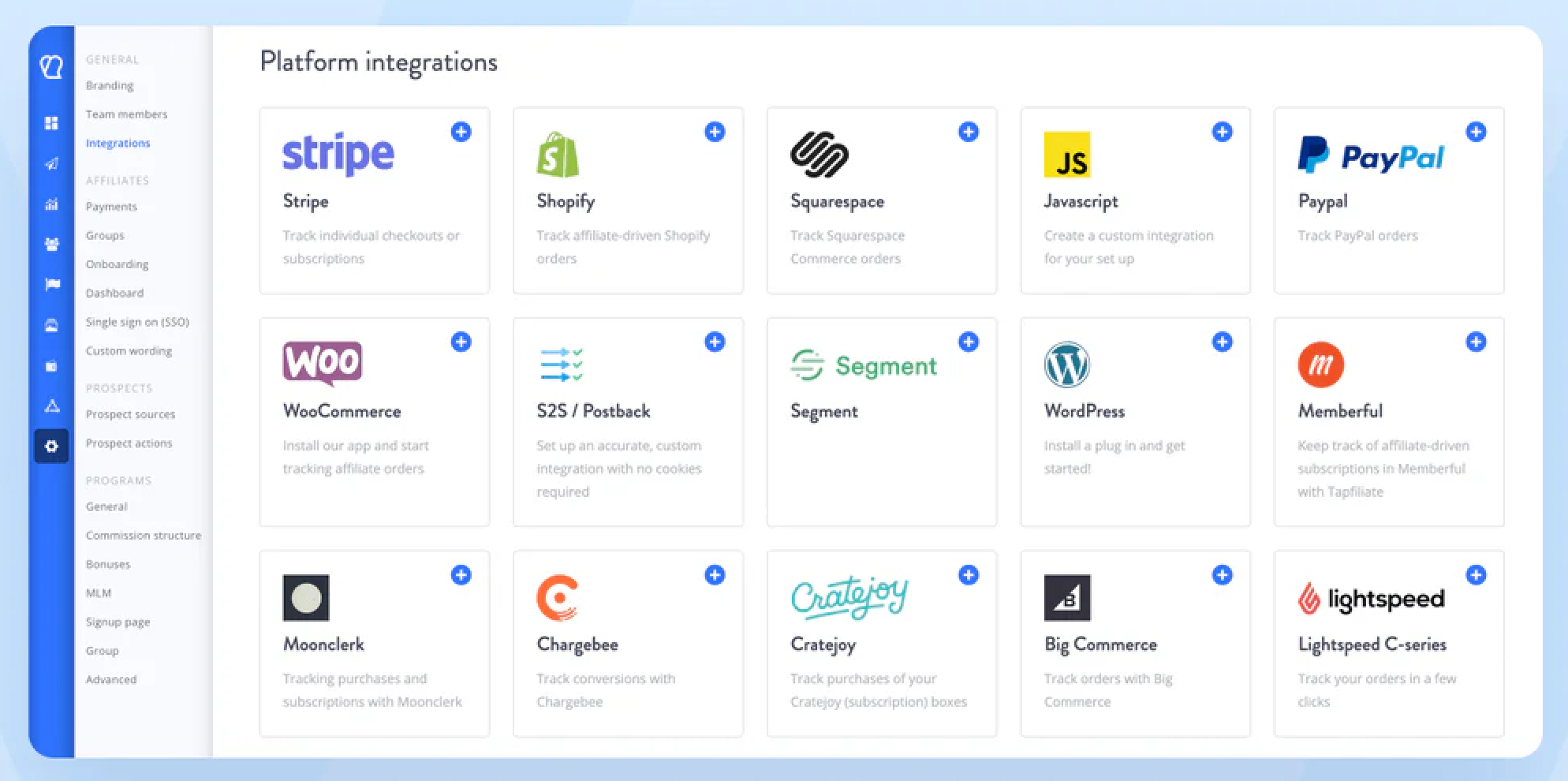The height and width of the screenshot is (781, 1568).
Task: Click the Moonclerk logo
Action: click(306, 598)
